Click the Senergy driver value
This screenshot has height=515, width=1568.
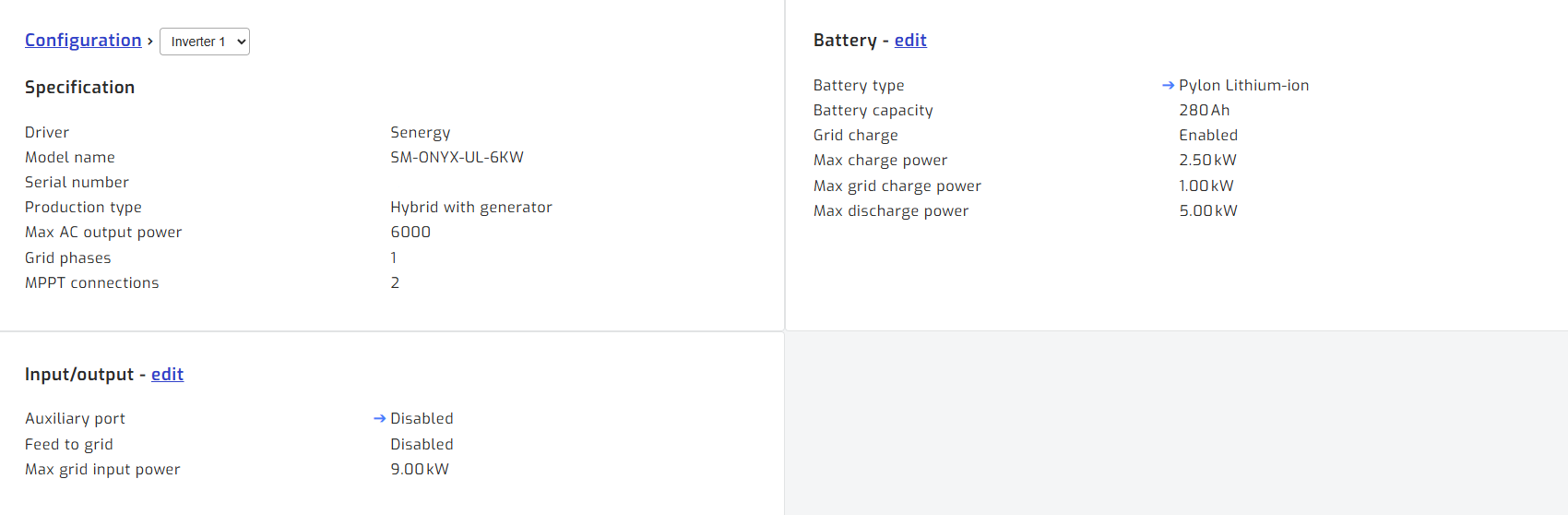(x=420, y=132)
